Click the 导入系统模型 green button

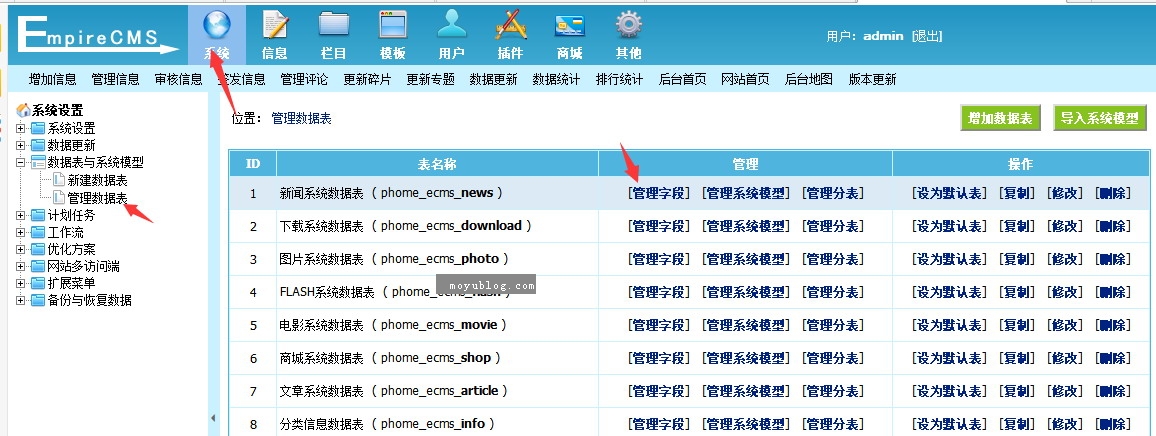pos(1101,118)
